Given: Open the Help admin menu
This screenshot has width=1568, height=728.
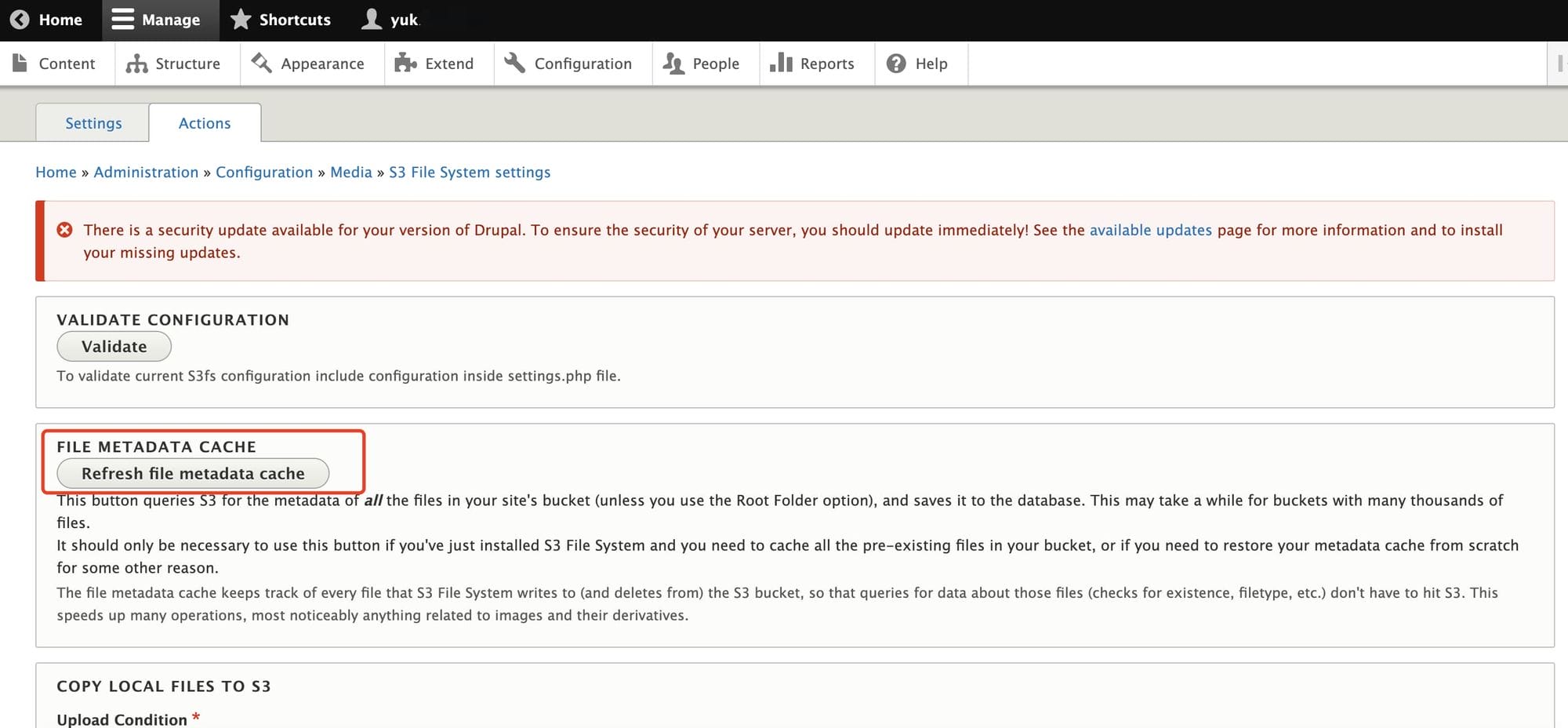Looking at the screenshot, I should (x=931, y=64).
